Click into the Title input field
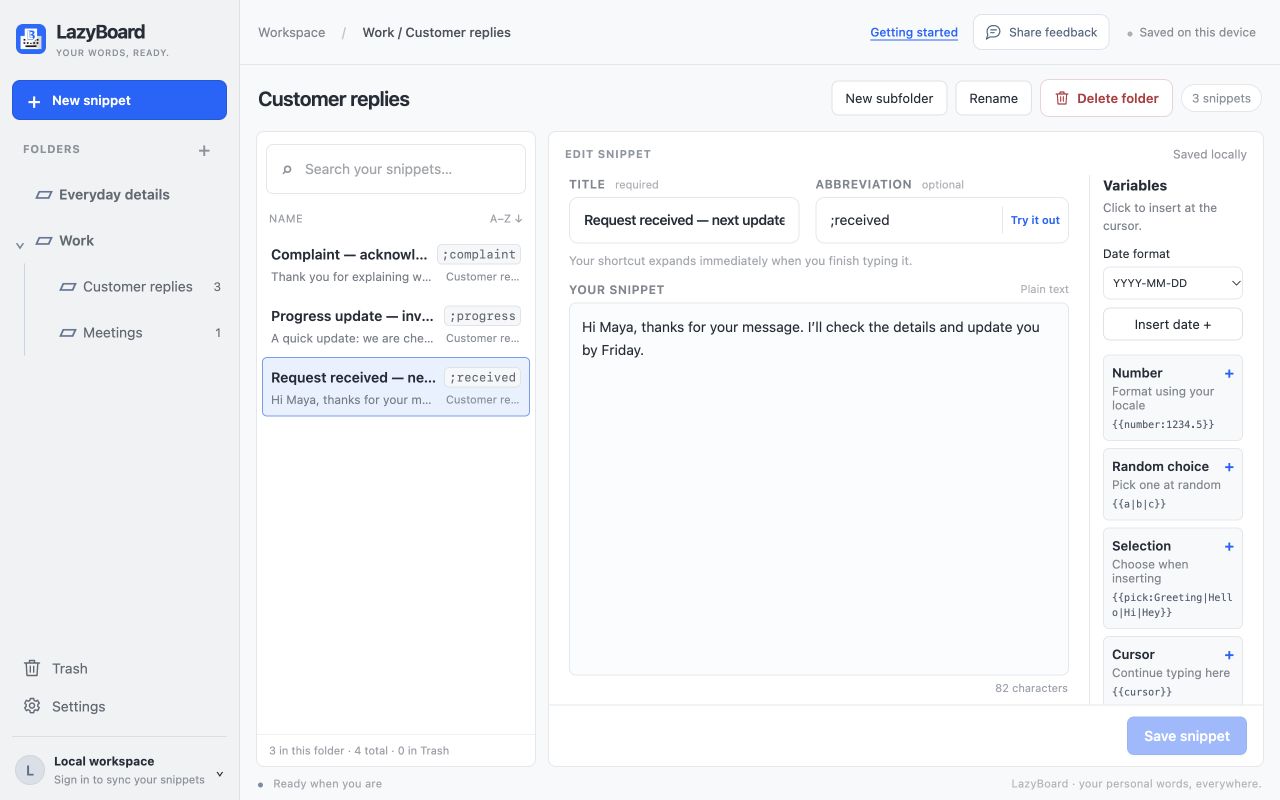1280x800 pixels. tap(684, 220)
